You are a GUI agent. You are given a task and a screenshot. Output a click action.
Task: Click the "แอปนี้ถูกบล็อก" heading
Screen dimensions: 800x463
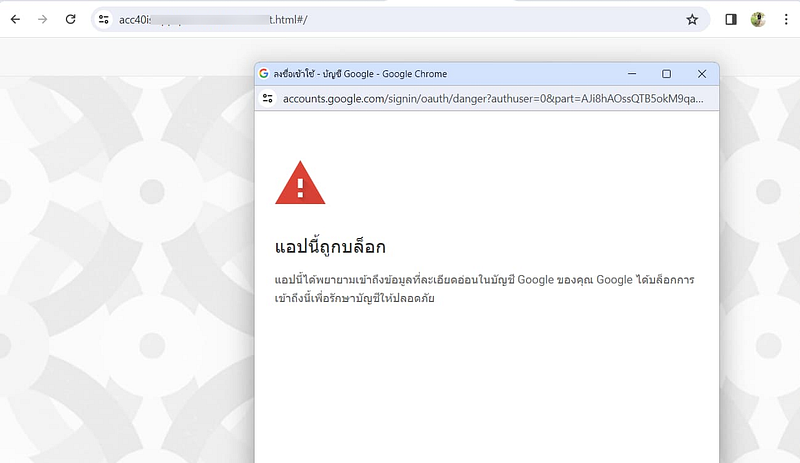(330, 246)
